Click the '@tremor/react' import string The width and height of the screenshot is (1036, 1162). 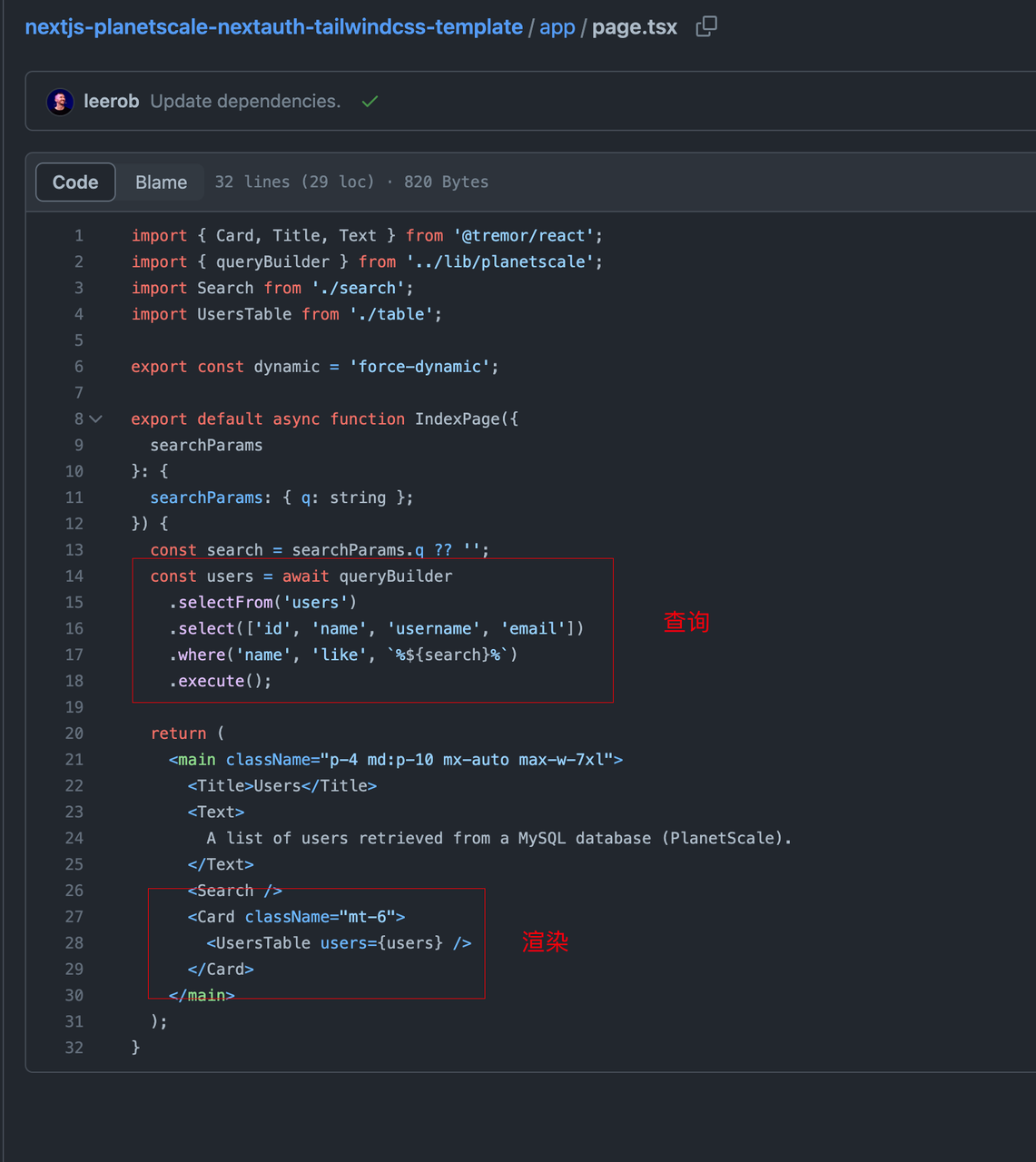[523, 236]
